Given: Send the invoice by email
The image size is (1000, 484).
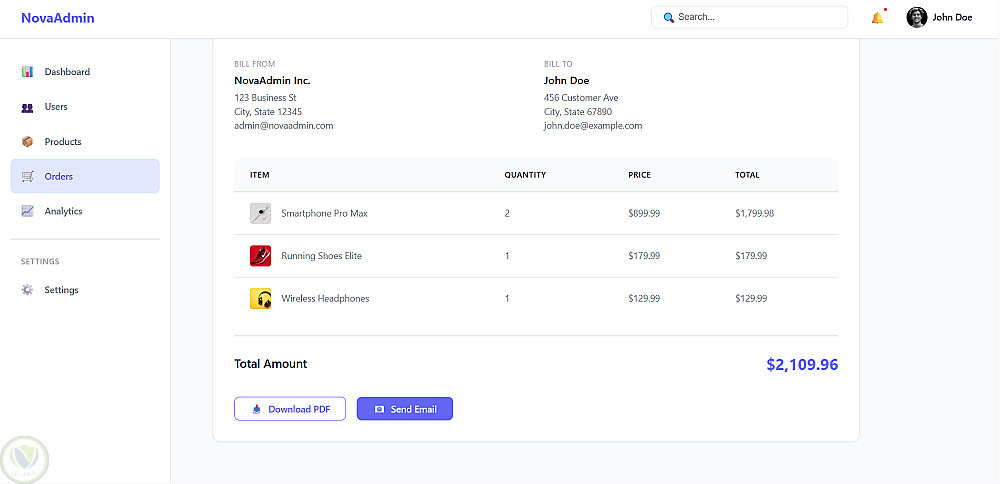Looking at the screenshot, I should [x=405, y=409].
